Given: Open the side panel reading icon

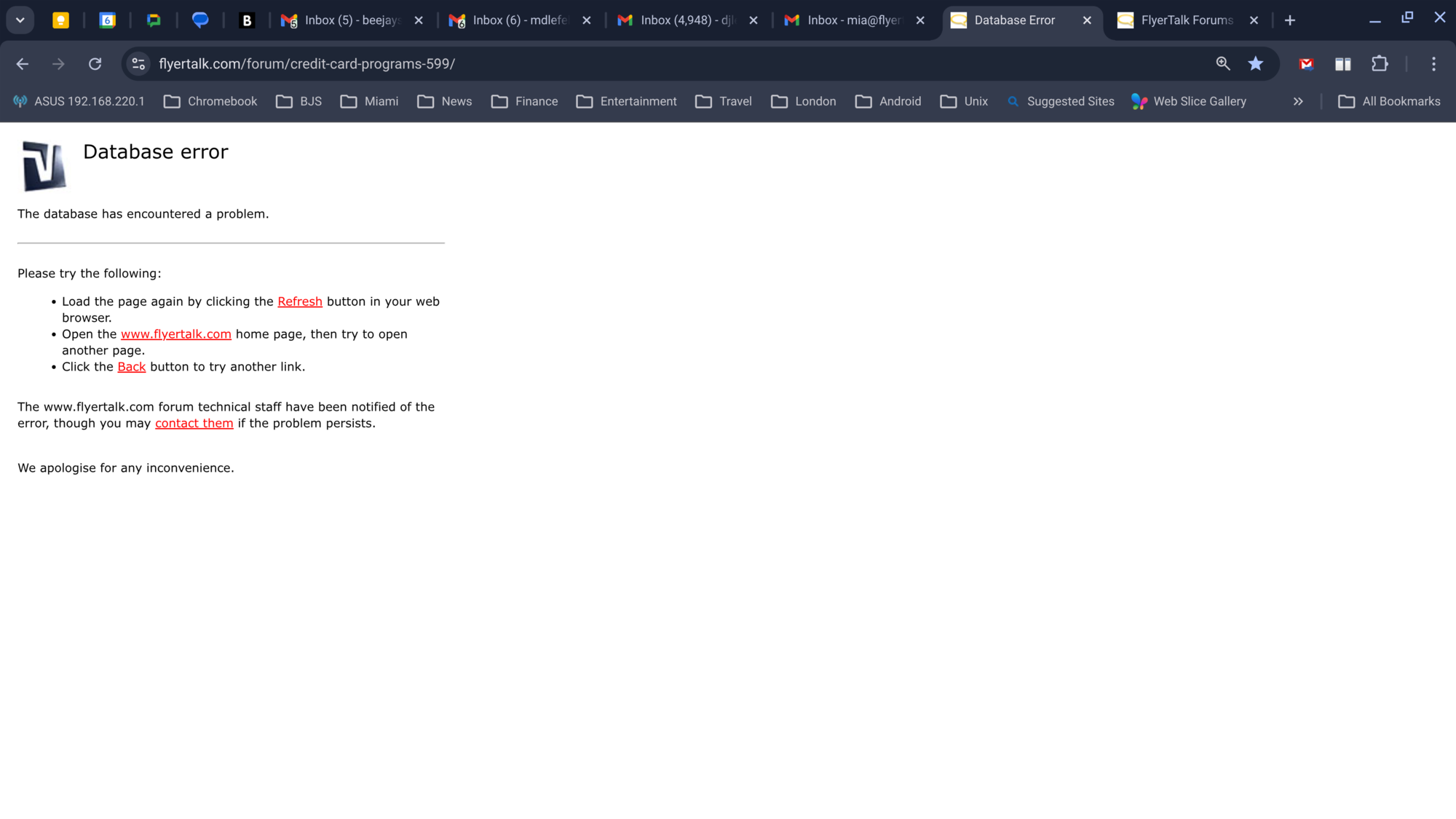Looking at the screenshot, I should point(1343,64).
